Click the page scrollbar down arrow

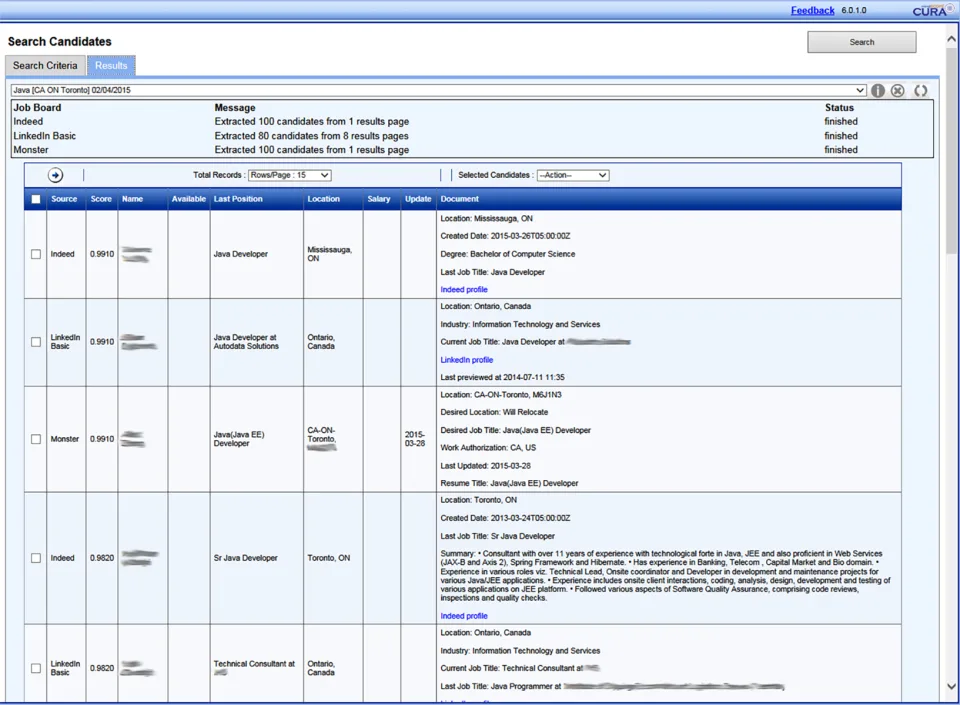(x=951, y=686)
